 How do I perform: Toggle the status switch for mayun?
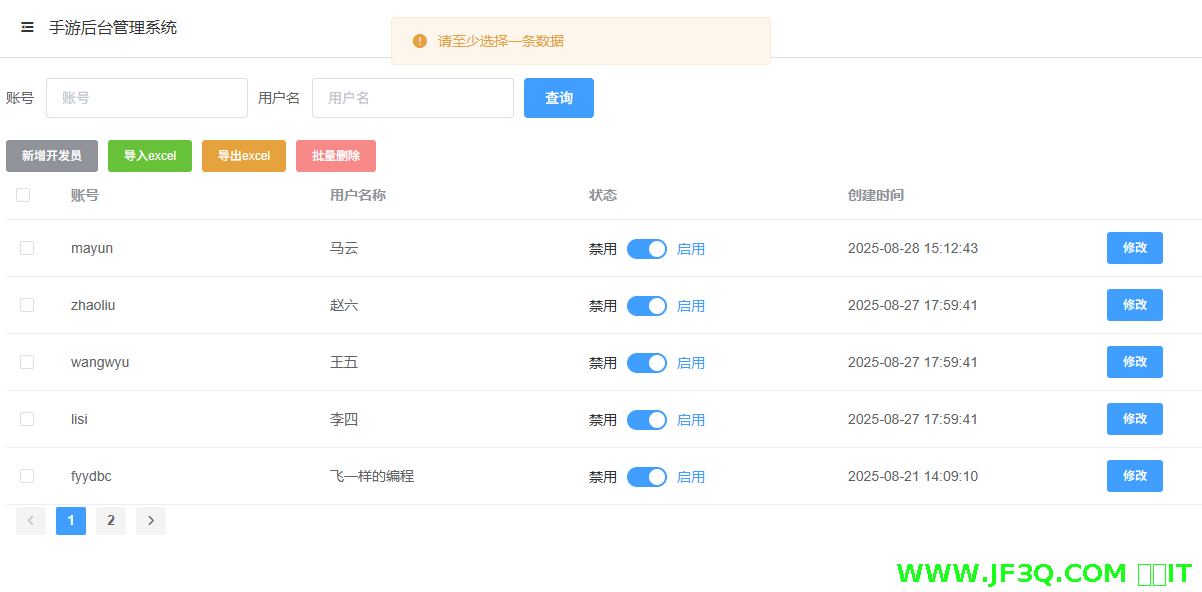pyautogui.click(x=646, y=248)
